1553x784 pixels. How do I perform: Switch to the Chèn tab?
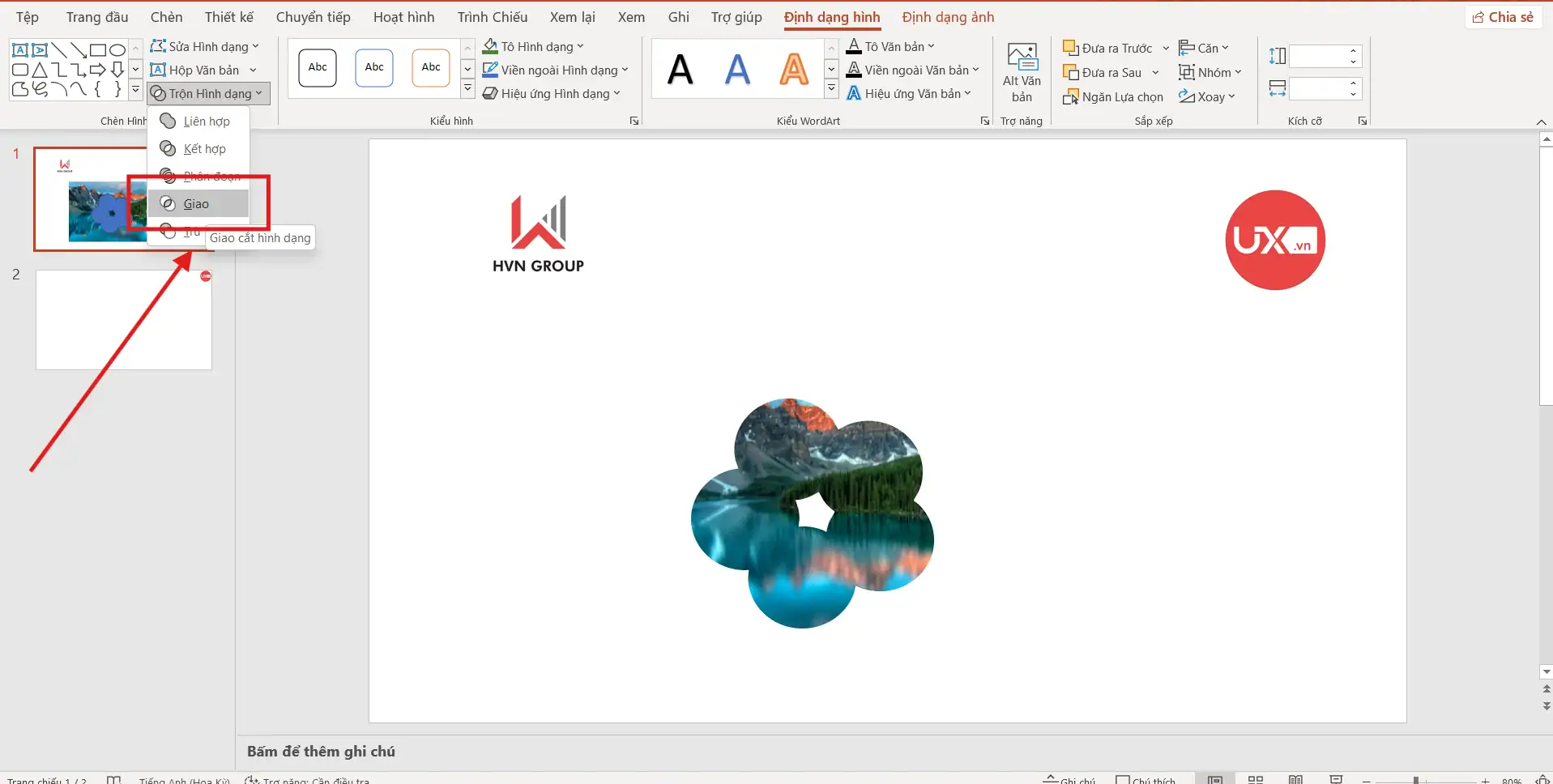pyautogui.click(x=167, y=17)
